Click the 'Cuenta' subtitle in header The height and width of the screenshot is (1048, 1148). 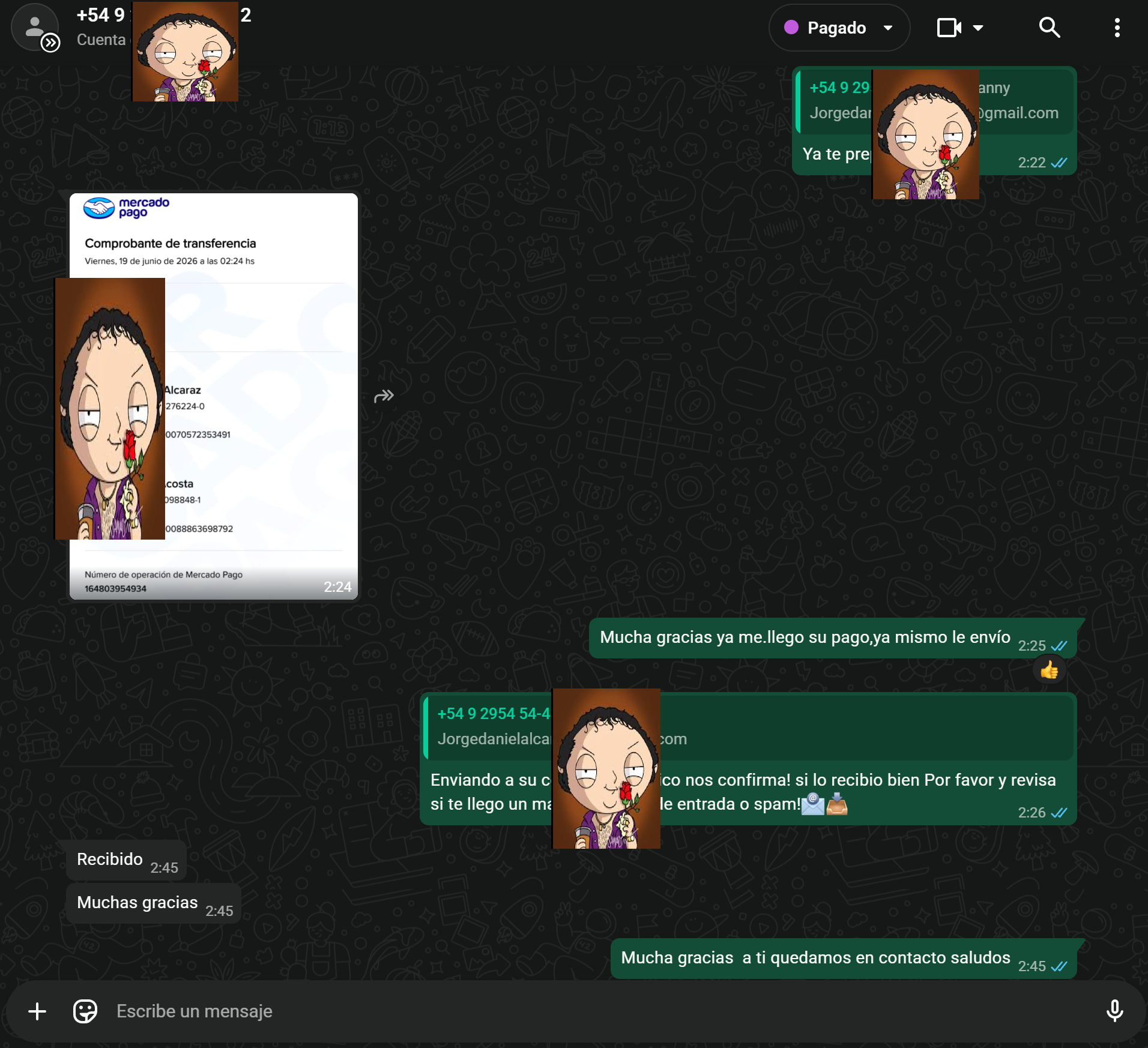[101, 40]
